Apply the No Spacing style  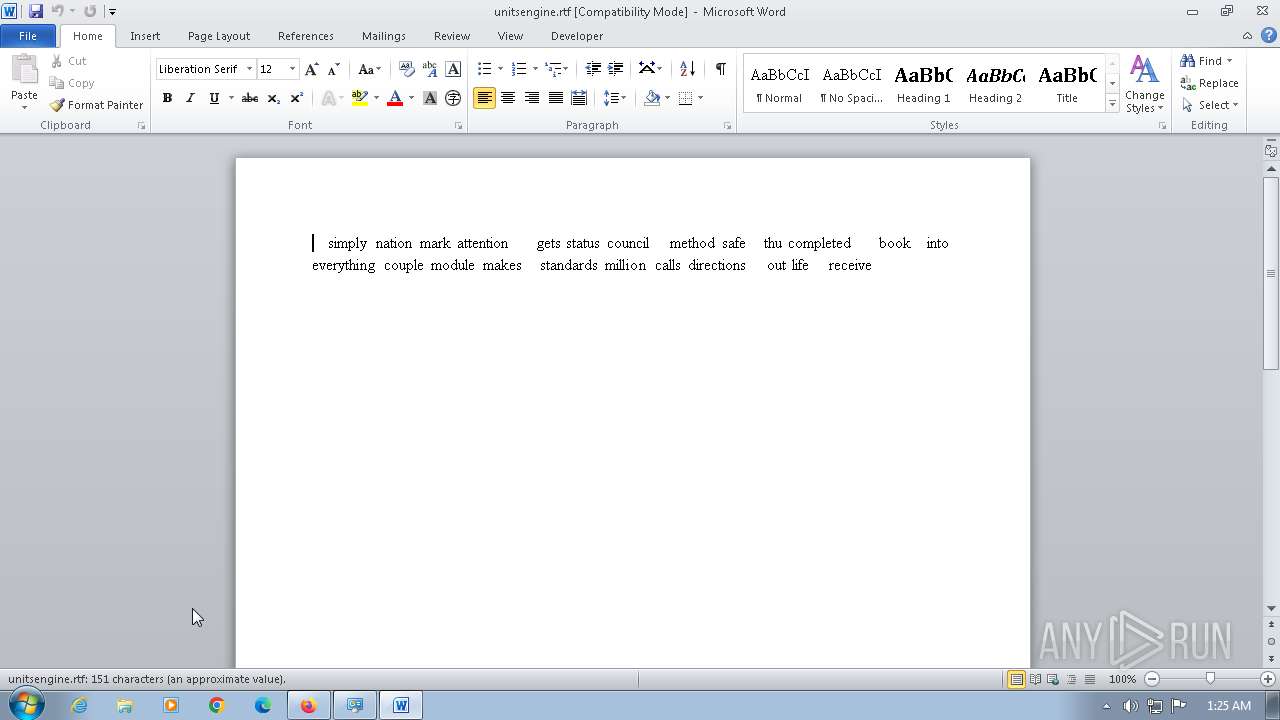coord(851,83)
